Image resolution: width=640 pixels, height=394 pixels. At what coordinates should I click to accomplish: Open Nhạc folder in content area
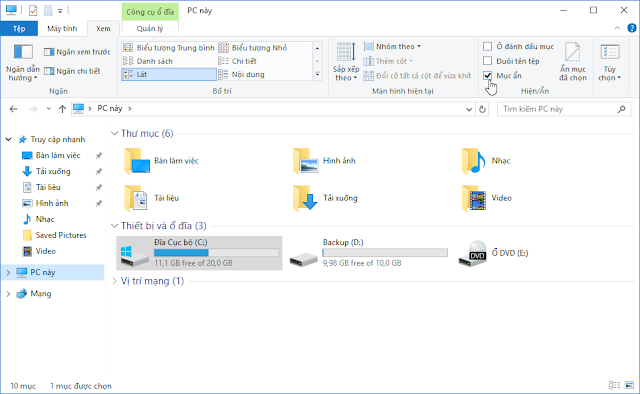pos(486,161)
